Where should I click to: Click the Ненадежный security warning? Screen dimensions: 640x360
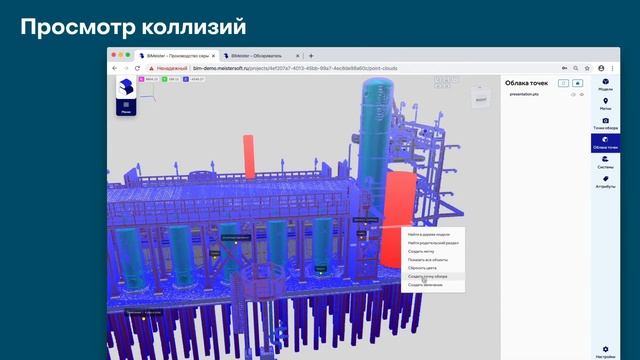point(168,68)
